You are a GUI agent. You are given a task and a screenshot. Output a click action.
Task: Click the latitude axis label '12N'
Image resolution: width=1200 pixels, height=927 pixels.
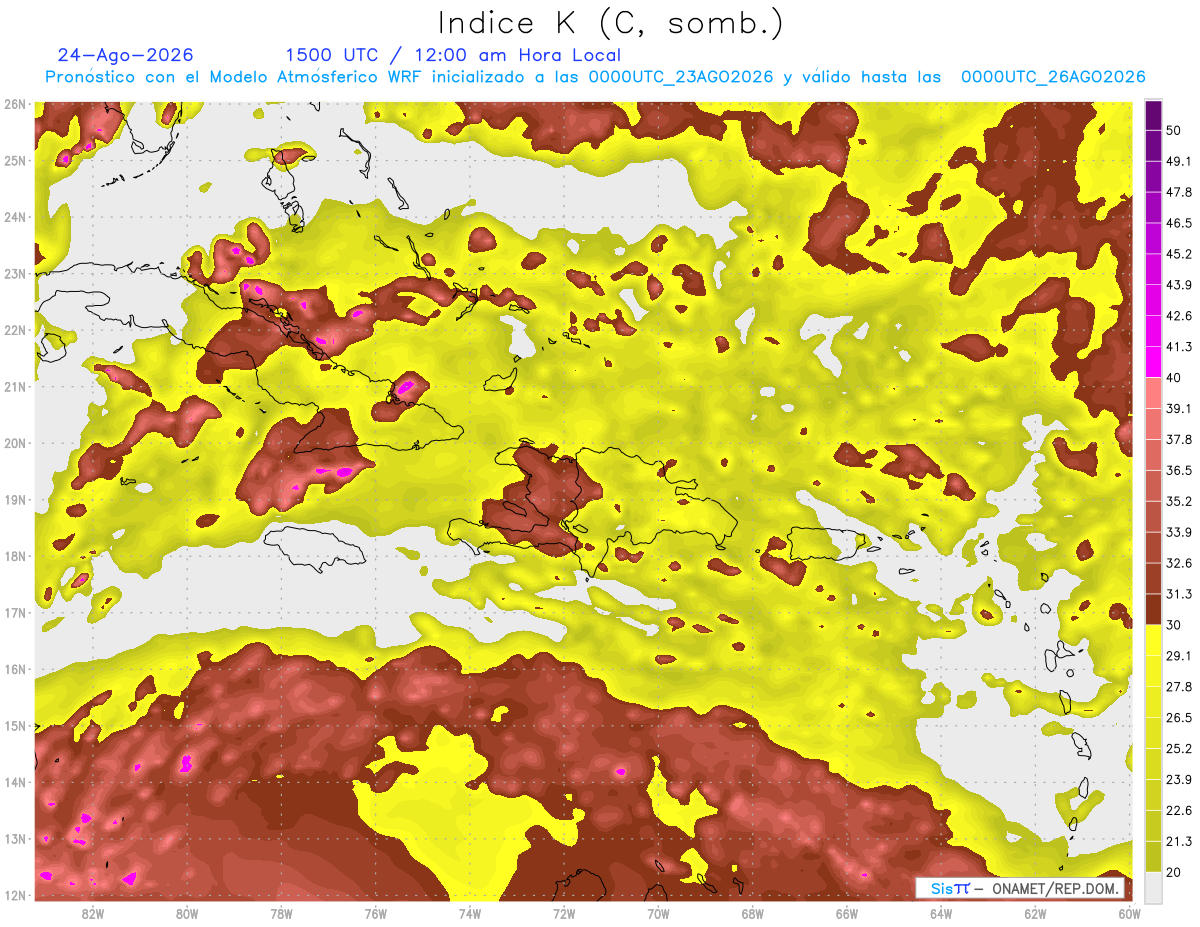click(14, 895)
